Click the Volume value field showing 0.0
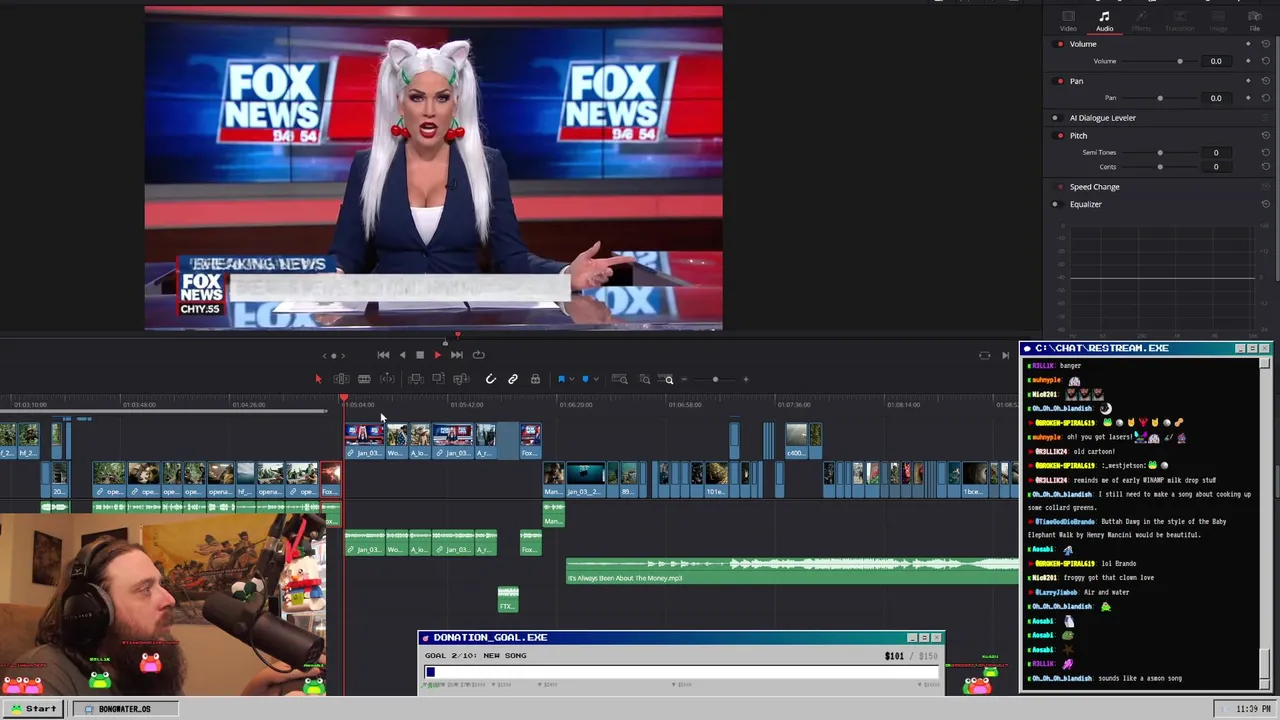 (x=1216, y=61)
